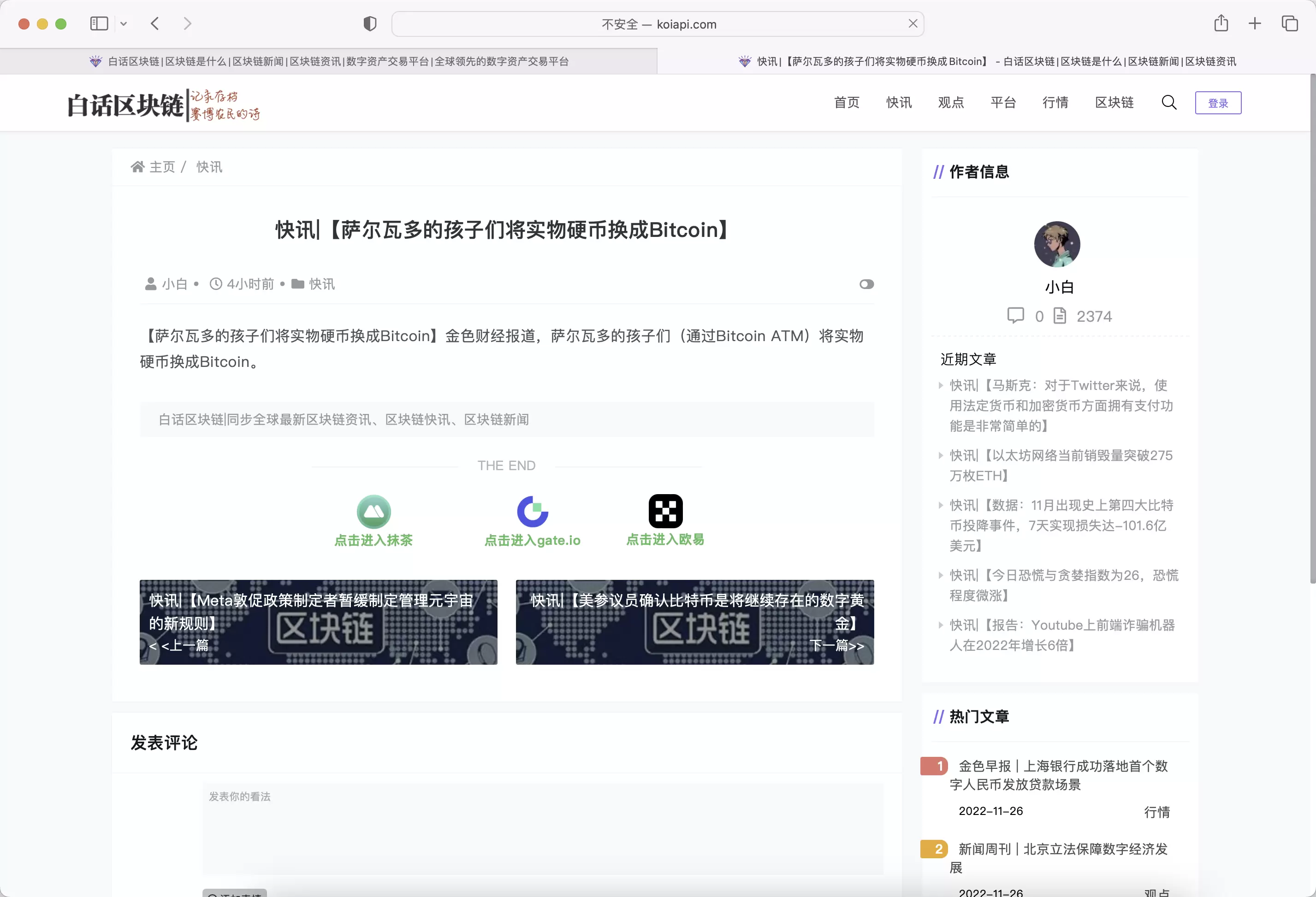Stop loading with the address bar X
Screen dimensions: 1316x897
(x=913, y=24)
